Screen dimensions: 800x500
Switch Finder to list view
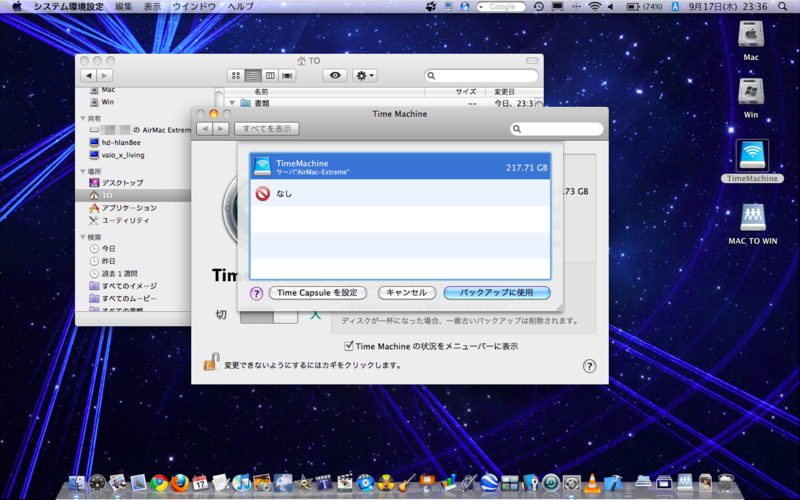pos(253,76)
